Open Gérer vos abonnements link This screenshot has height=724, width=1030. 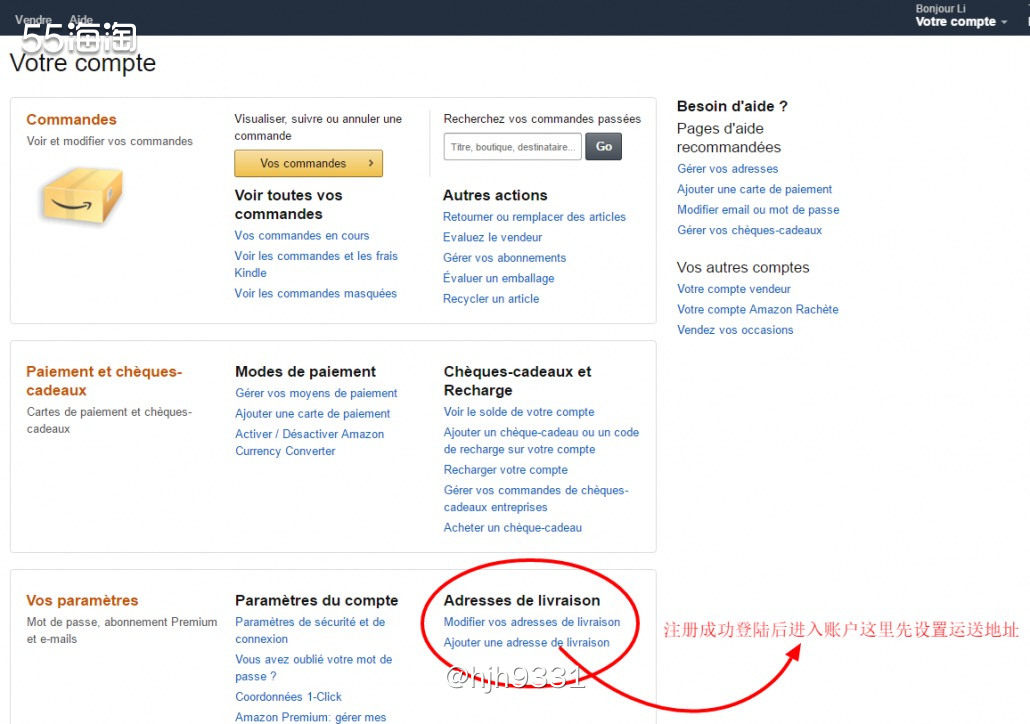click(x=504, y=258)
